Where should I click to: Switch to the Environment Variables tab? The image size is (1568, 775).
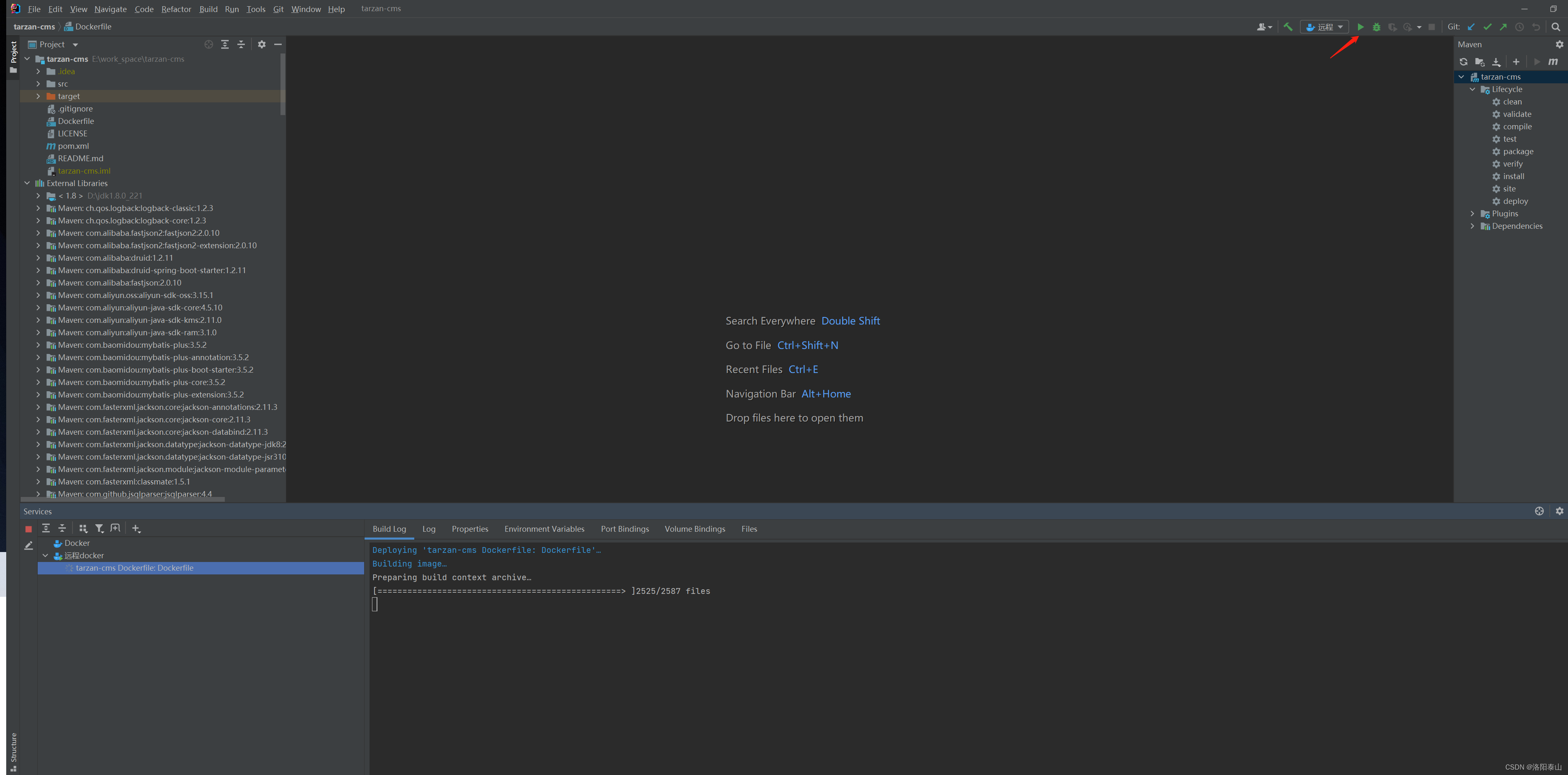click(x=544, y=529)
